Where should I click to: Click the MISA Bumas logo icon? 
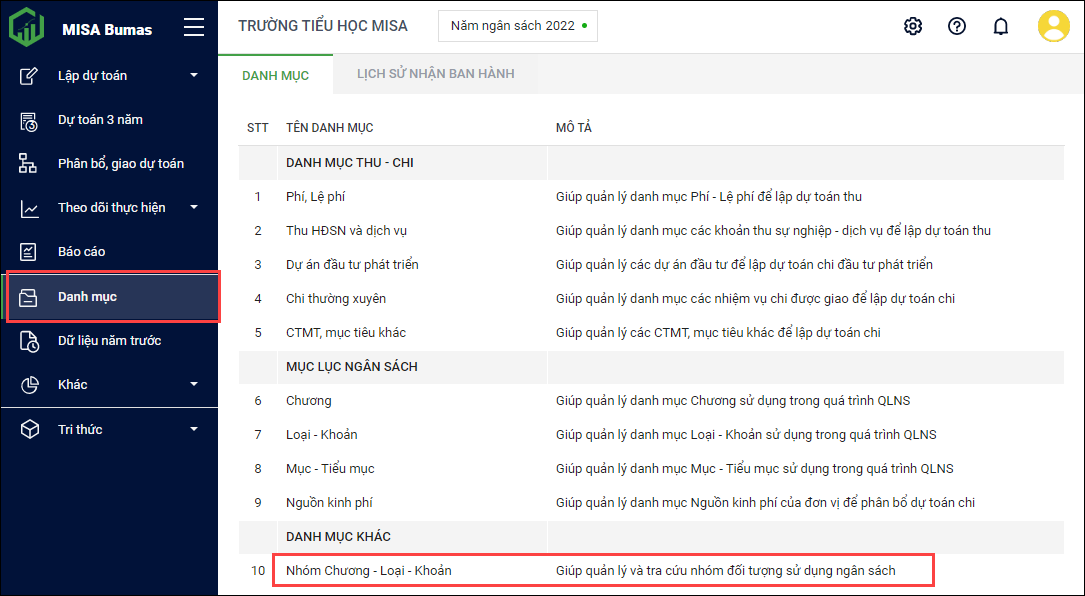pyautogui.click(x=27, y=27)
